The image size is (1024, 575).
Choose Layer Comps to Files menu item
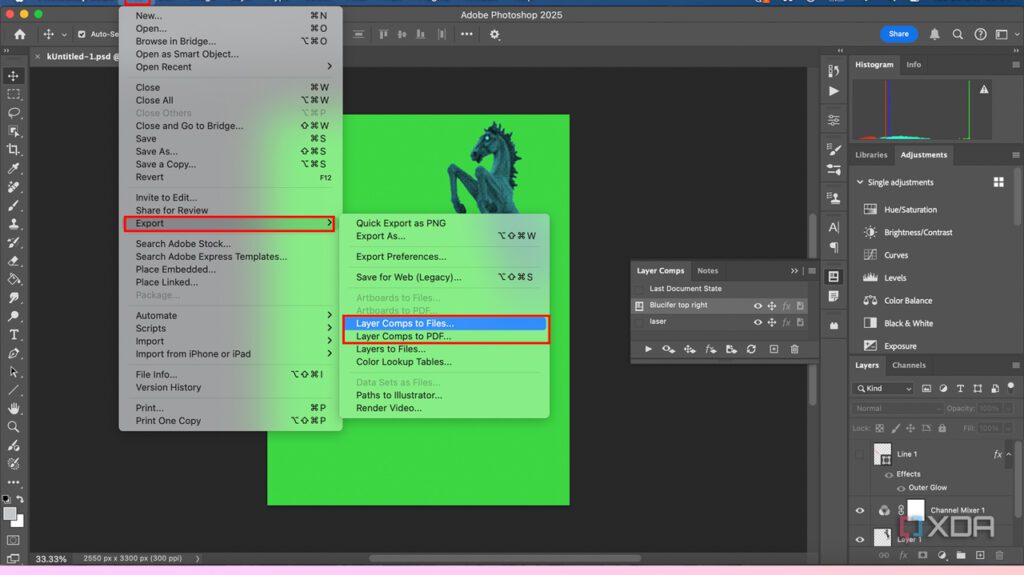(445, 323)
